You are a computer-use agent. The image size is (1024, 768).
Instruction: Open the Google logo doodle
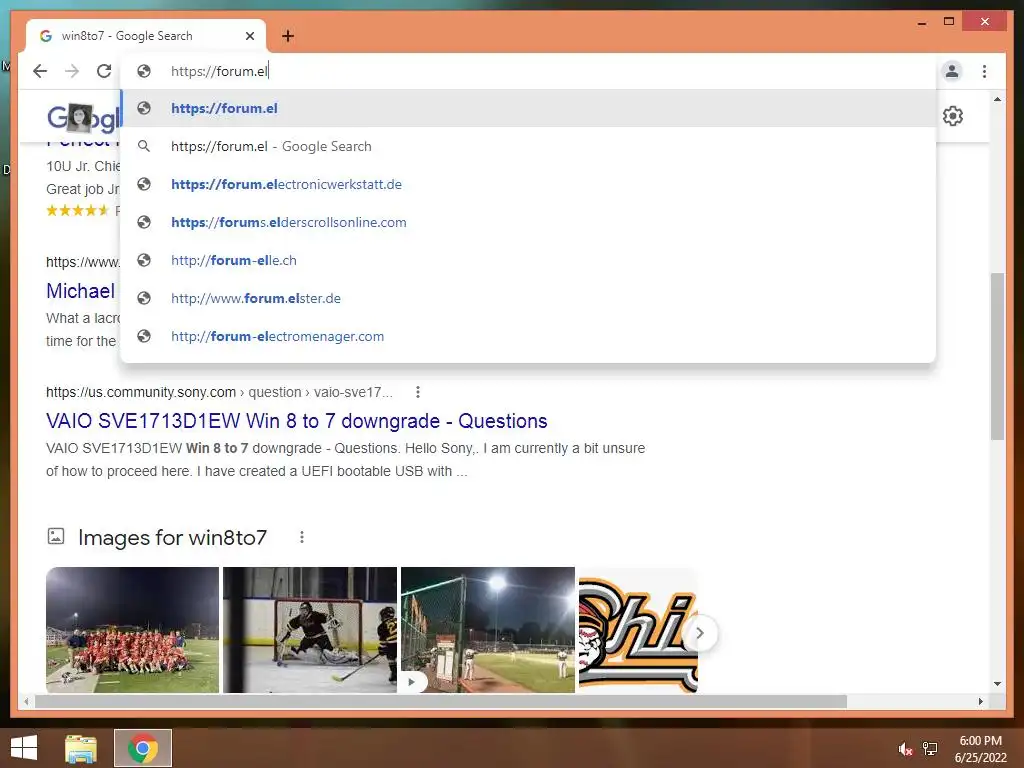83,118
